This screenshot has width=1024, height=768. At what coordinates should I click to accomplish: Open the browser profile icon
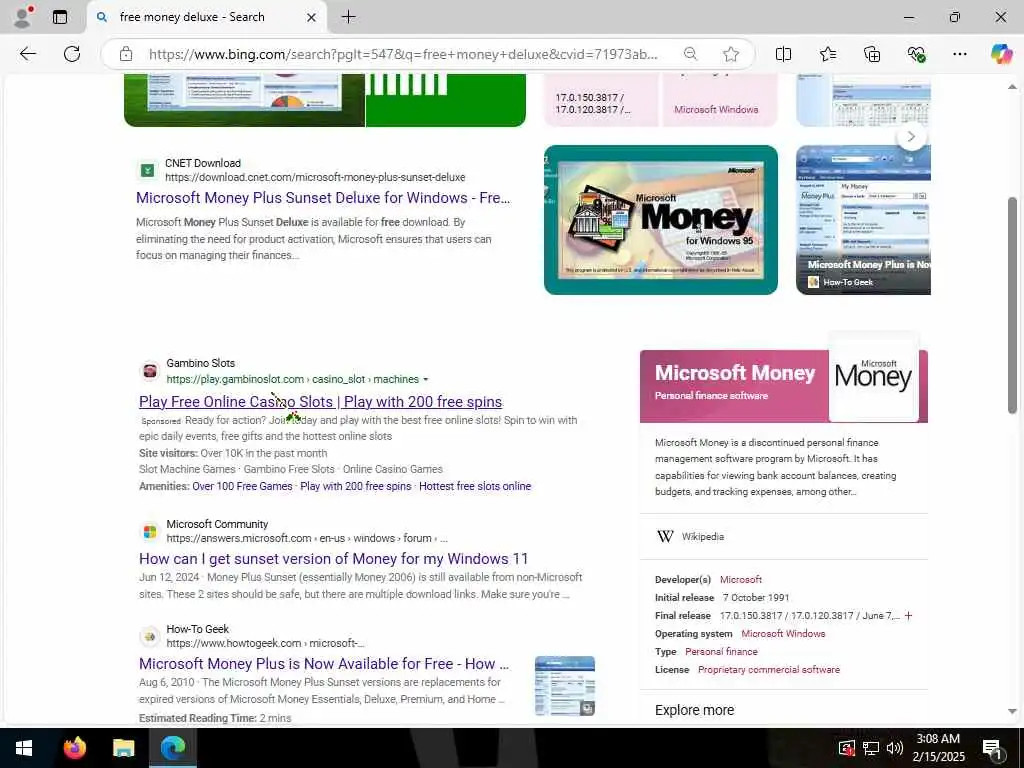23,17
